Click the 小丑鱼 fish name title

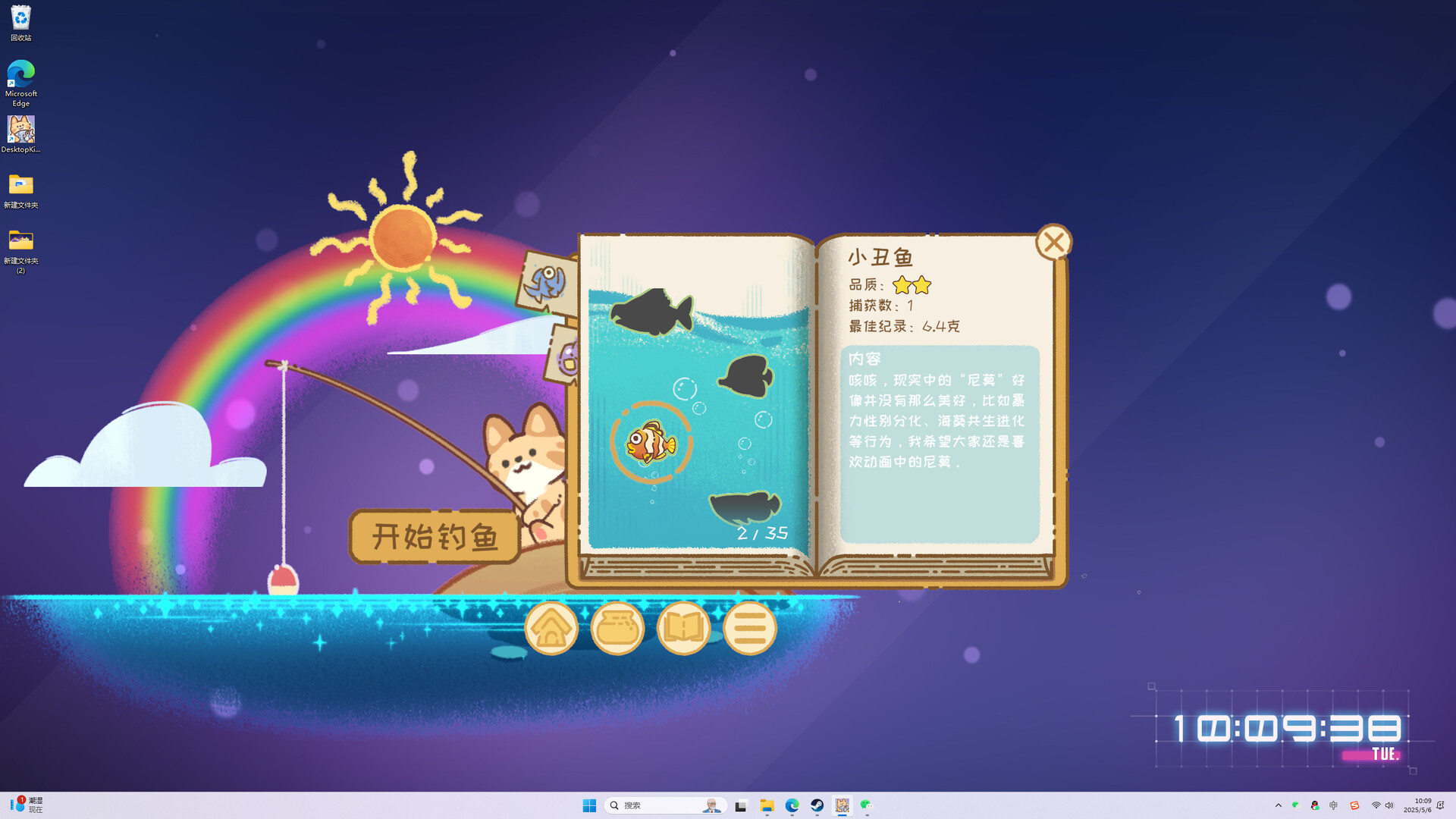click(x=880, y=257)
